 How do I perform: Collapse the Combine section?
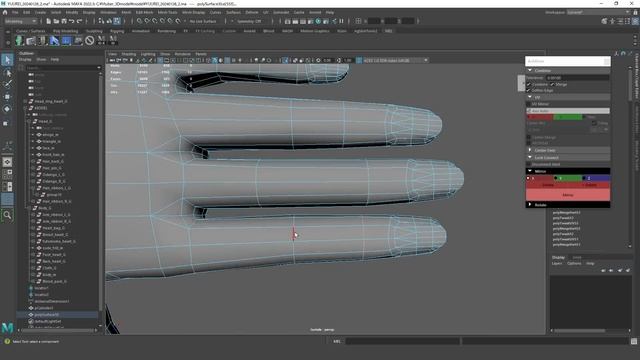pos(530,71)
